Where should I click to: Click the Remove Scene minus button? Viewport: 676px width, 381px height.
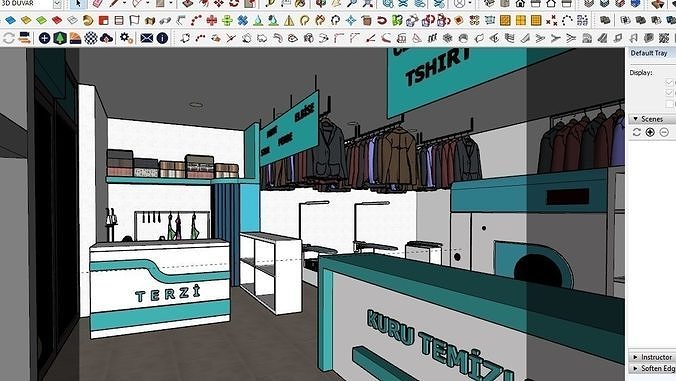(x=664, y=132)
